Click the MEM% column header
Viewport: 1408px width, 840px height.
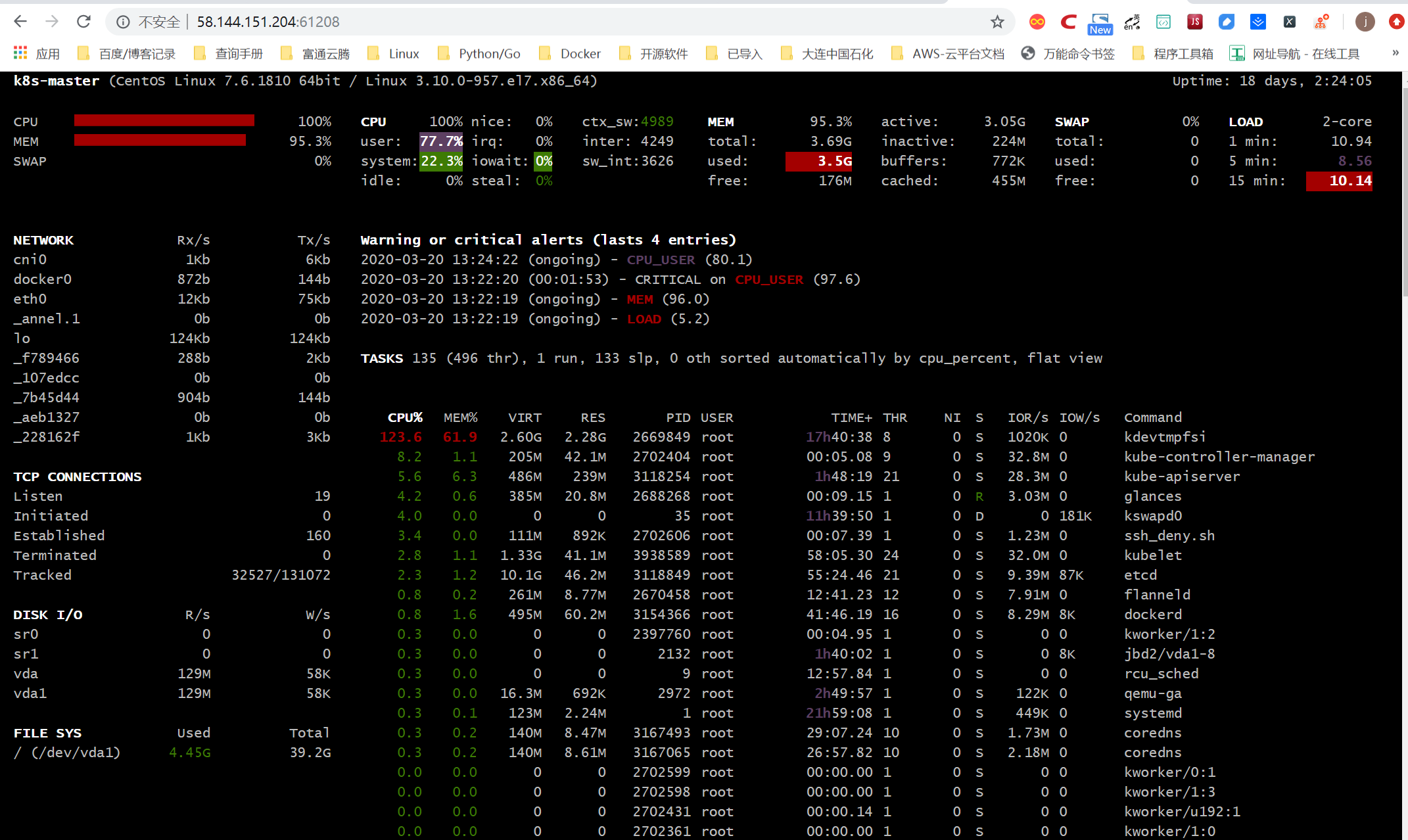point(461,417)
